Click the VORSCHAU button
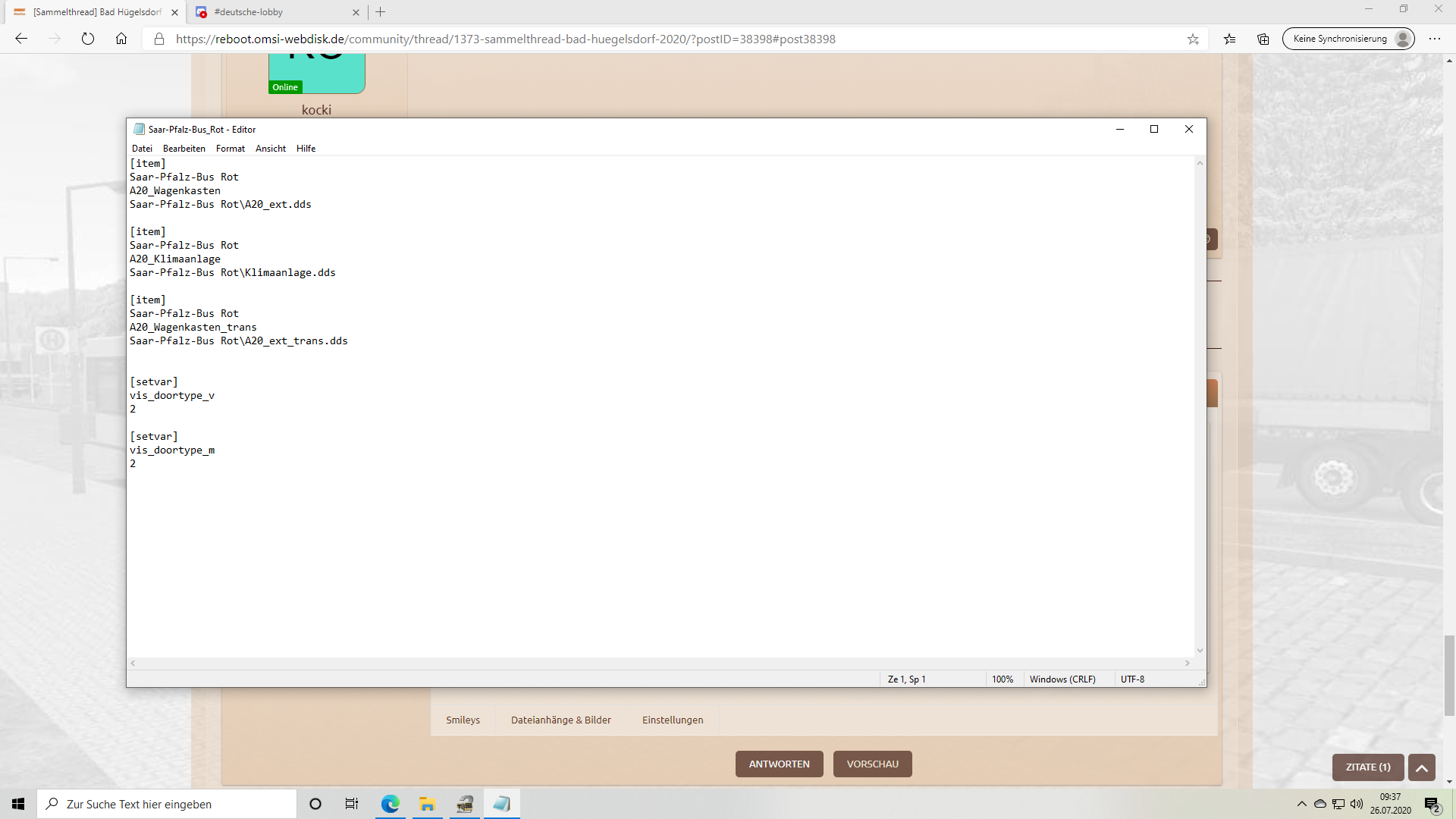The height and width of the screenshot is (819, 1456). point(872,764)
